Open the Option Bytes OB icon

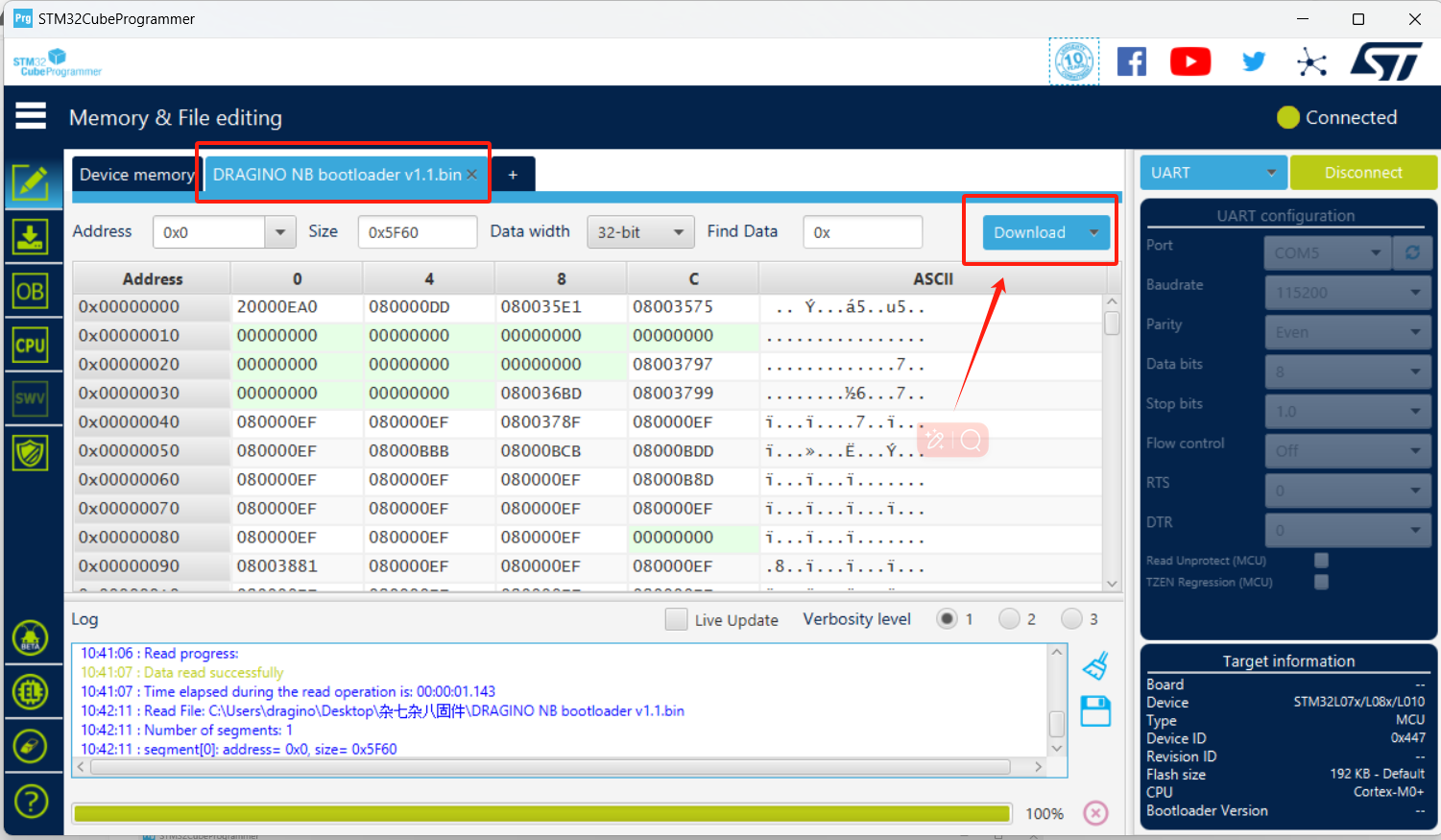[31, 291]
